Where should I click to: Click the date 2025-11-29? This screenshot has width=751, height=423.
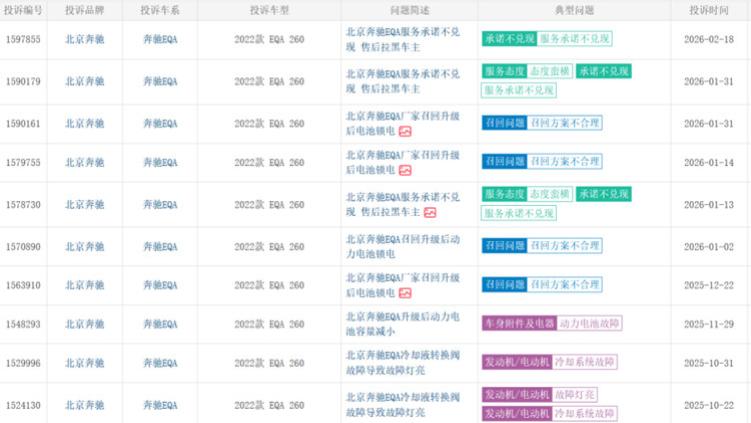point(709,324)
